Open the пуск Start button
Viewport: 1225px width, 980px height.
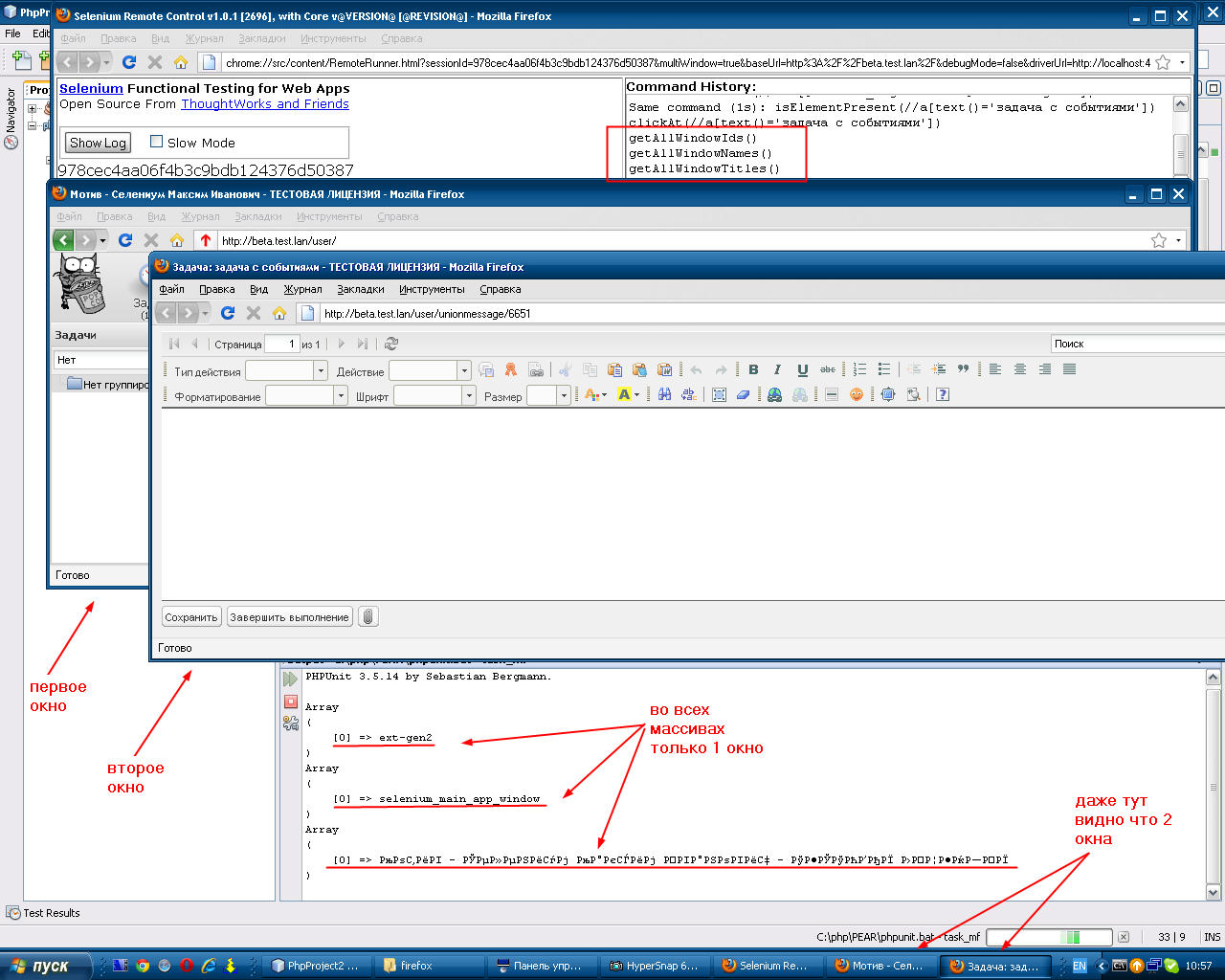(46, 966)
